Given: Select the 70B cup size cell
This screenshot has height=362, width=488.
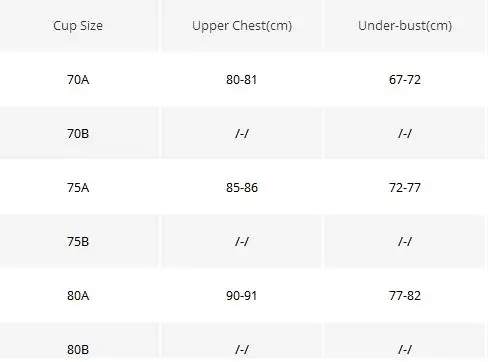Looking at the screenshot, I should (78, 134).
